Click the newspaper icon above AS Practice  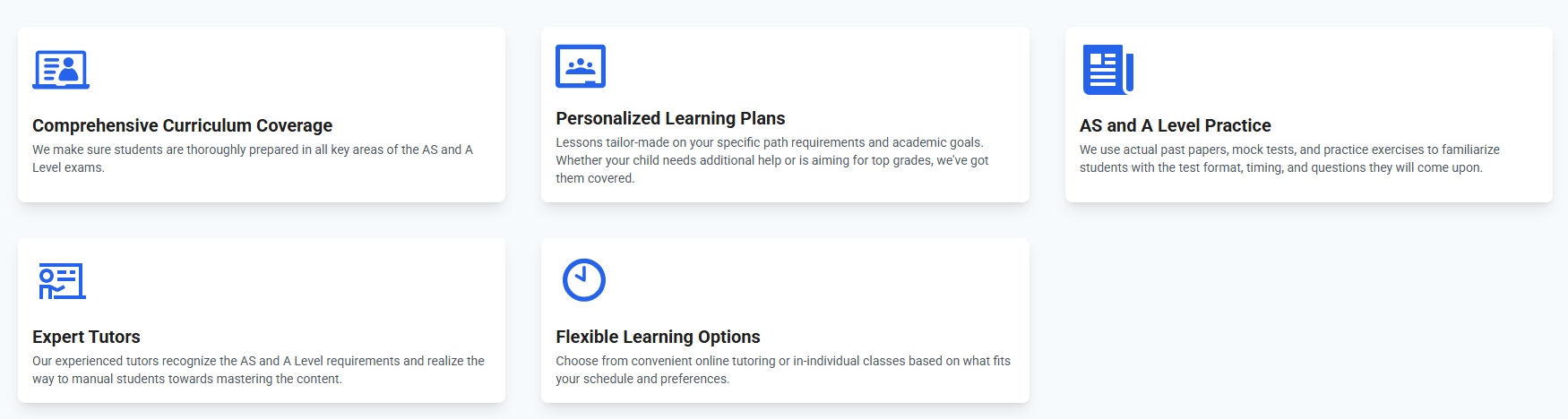[1107, 70]
